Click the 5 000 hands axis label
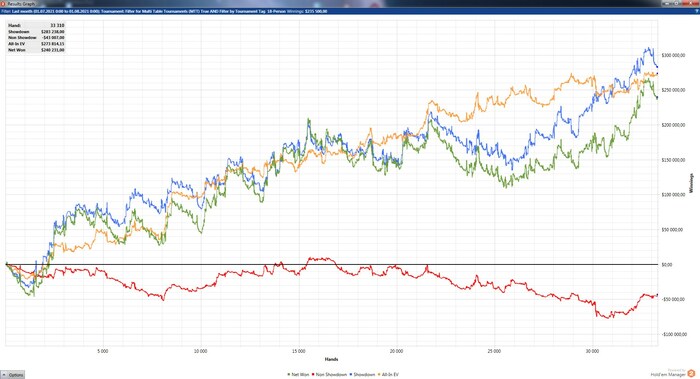This screenshot has height=379, width=700. click(103, 351)
